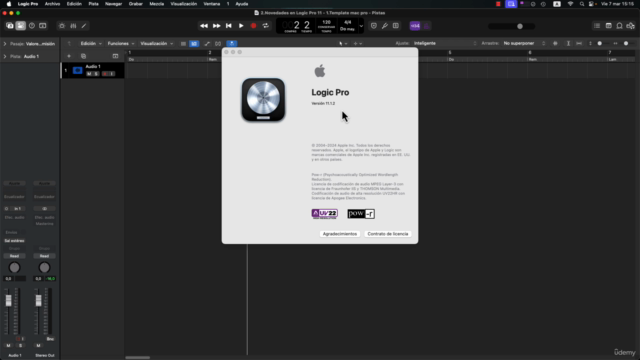Image resolution: width=640 pixels, height=360 pixels.
Task: Toggle the vertical auto zoom button
Action: (568, 43)
